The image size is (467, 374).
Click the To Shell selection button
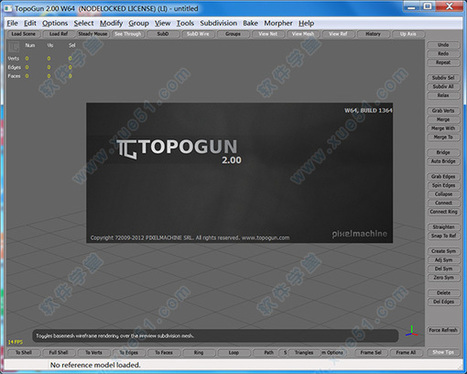pos(24,353)
